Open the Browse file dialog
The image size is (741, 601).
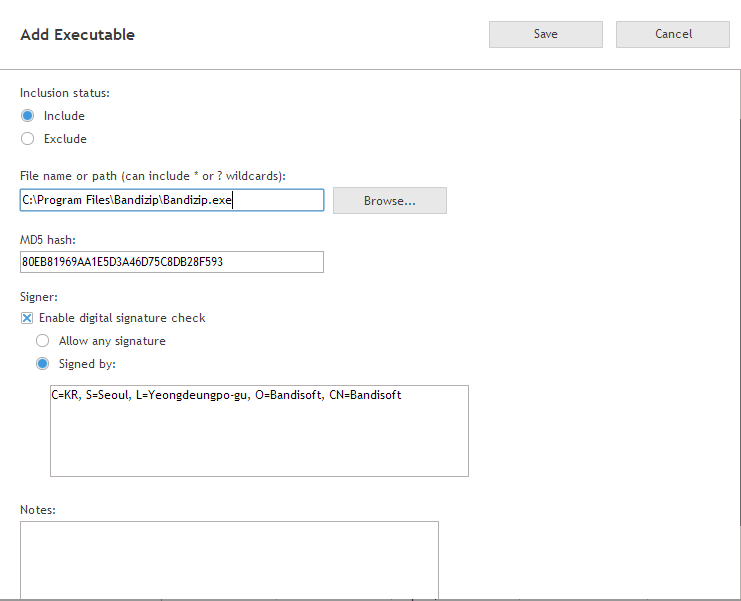pyautogui.click(x=389, y=201)
